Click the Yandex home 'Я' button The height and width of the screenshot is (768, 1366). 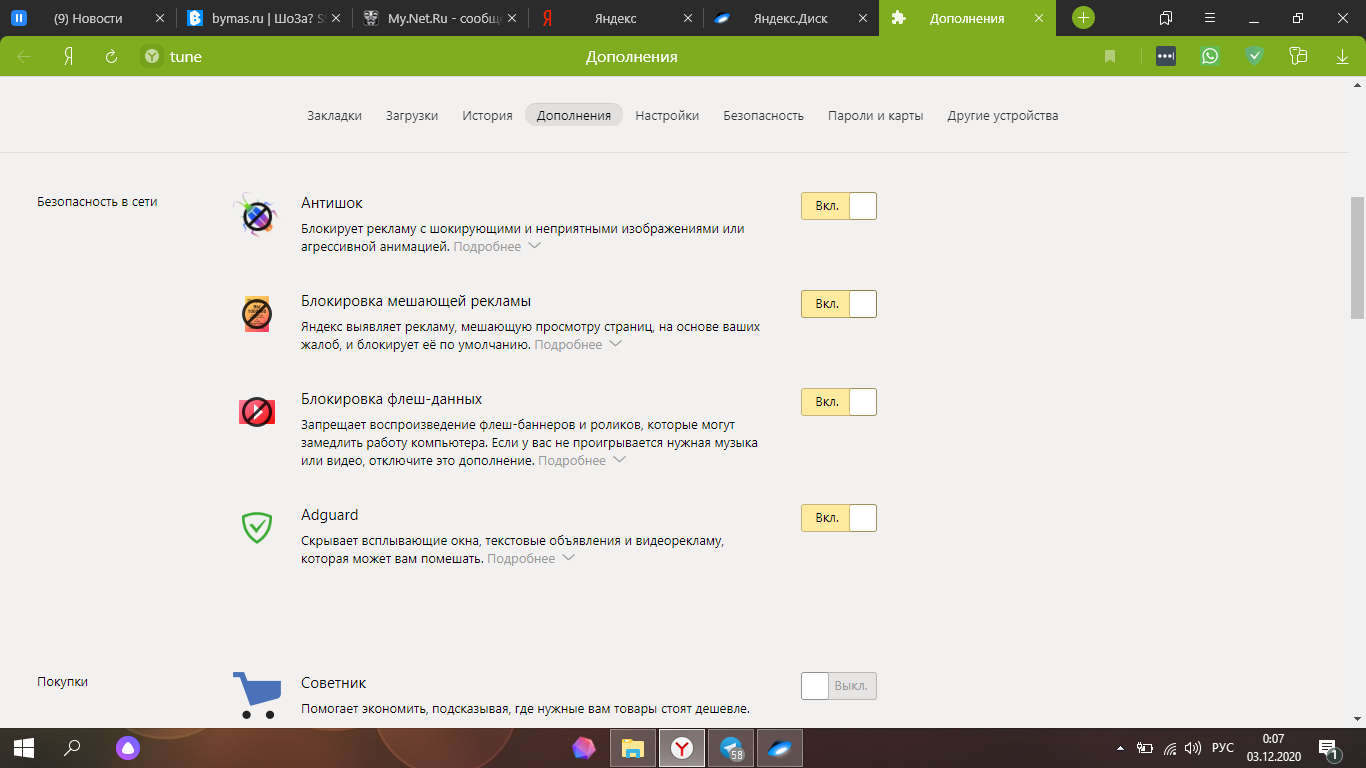point(68,57)
